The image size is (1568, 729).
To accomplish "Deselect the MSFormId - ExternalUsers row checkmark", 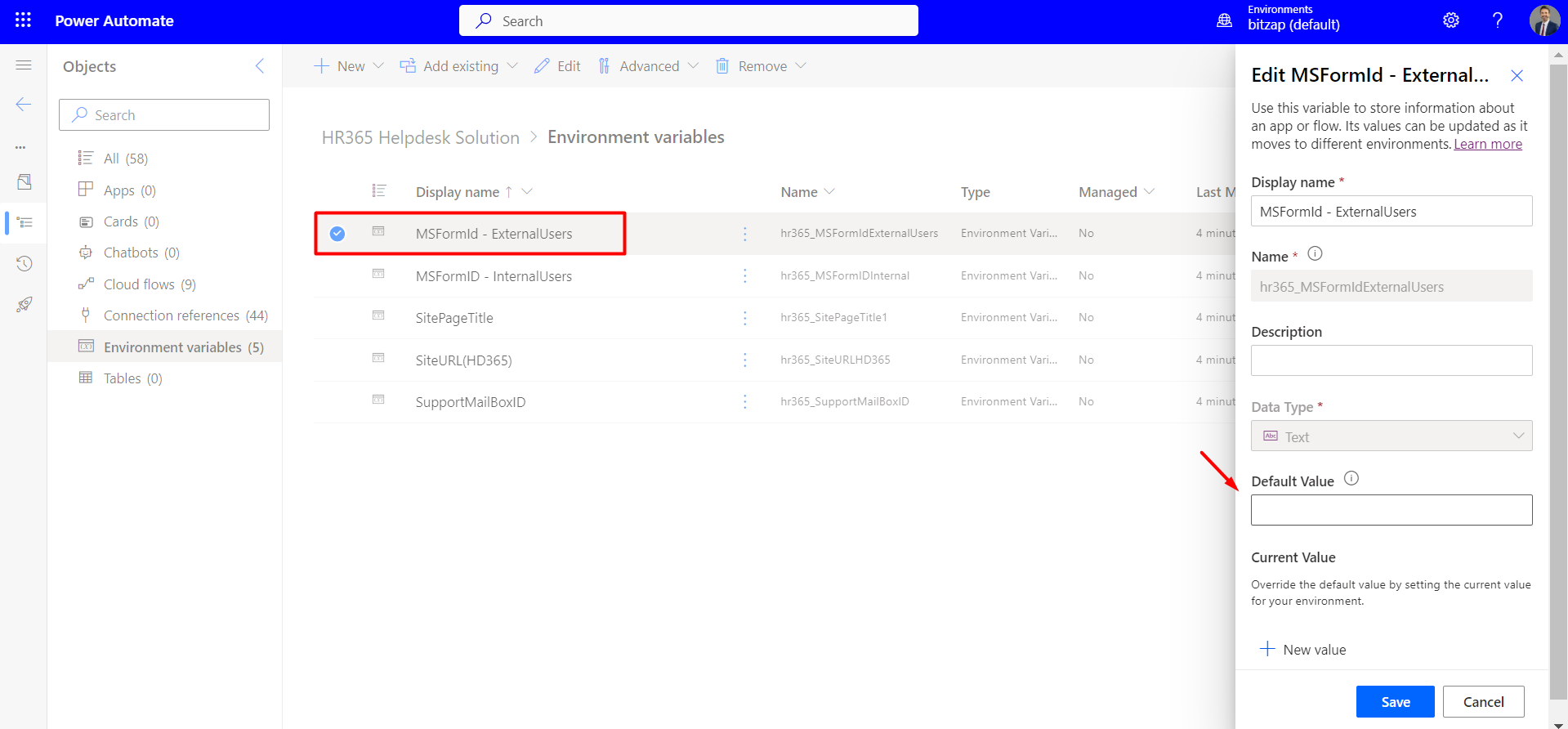I will (x=337, y=234).
